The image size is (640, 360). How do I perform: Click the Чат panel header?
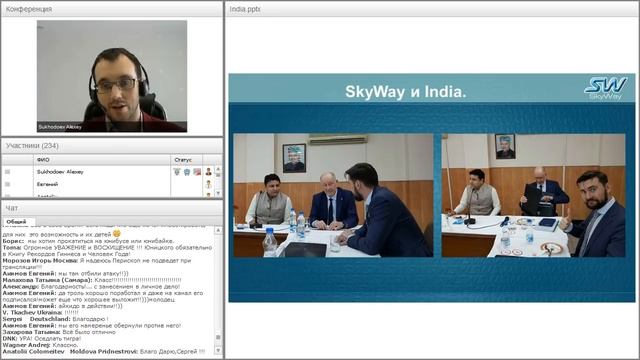112,208
